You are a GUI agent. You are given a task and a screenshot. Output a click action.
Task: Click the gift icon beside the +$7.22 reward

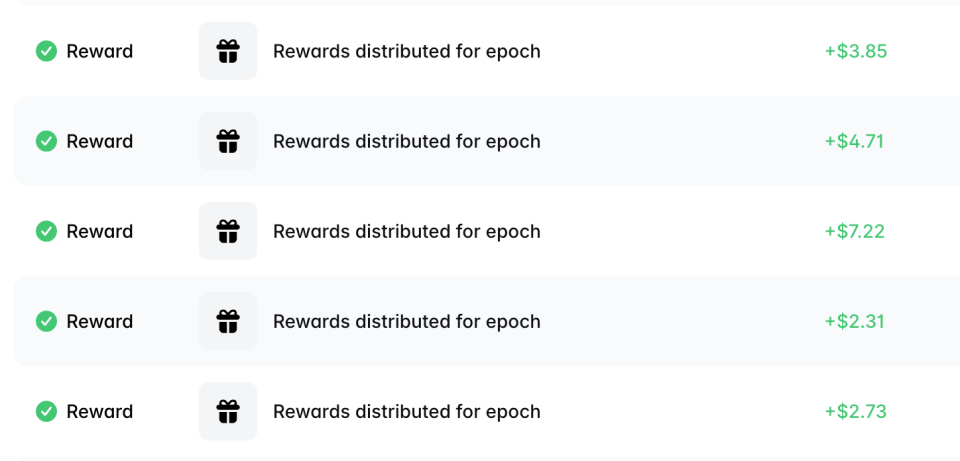click(228, 231)
